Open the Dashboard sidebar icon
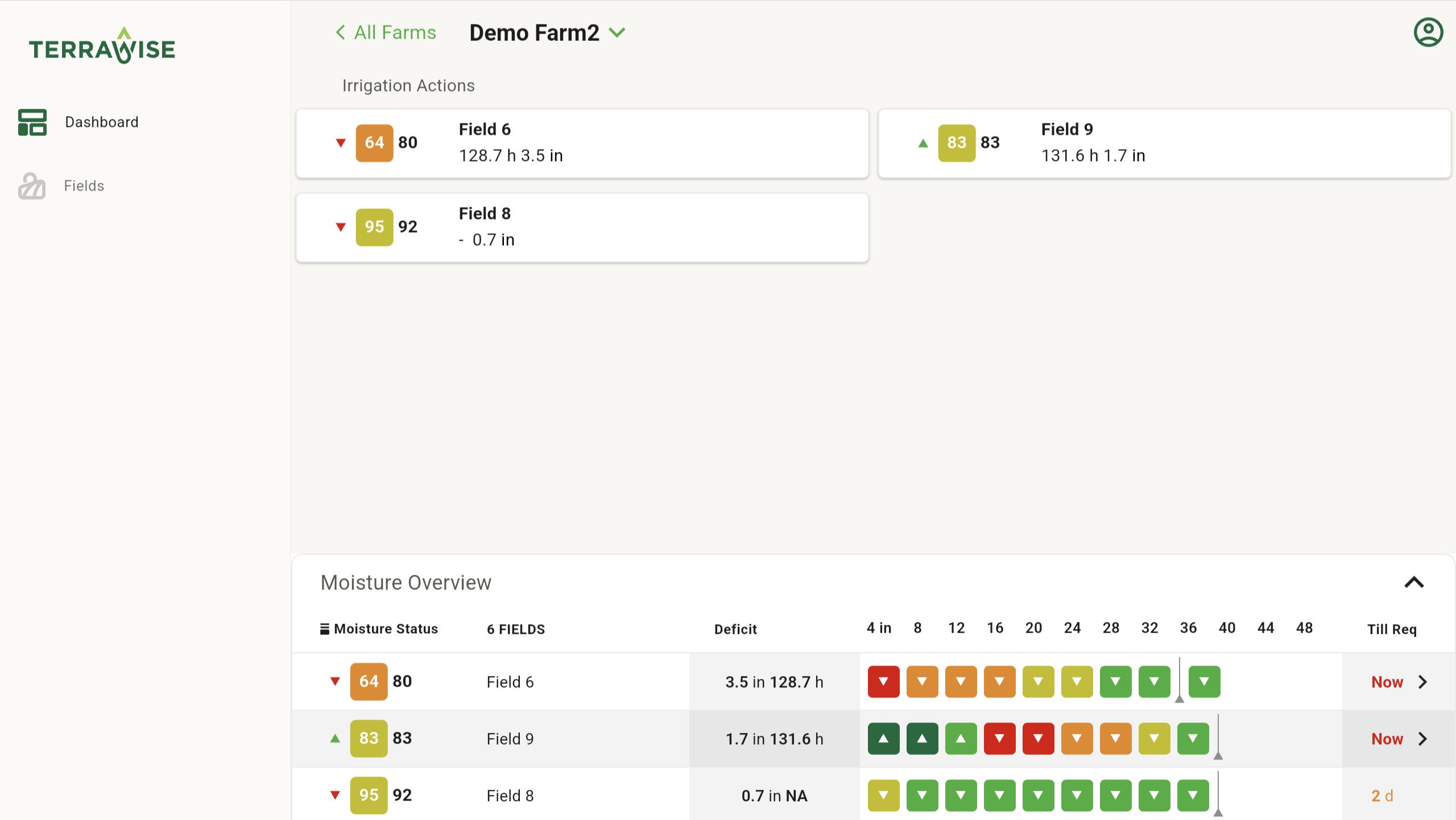The width and height of the screenshot is (1456, 820). (32, 122)
